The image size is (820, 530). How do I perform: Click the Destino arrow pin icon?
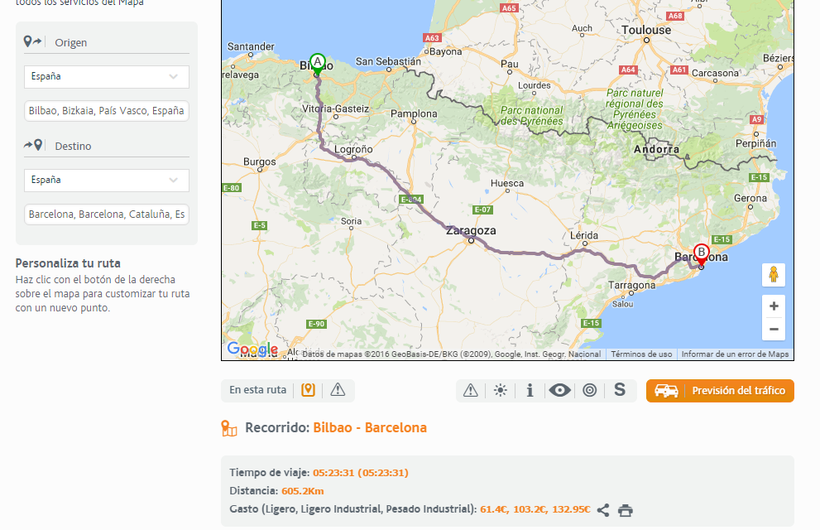tap(32, 145)
